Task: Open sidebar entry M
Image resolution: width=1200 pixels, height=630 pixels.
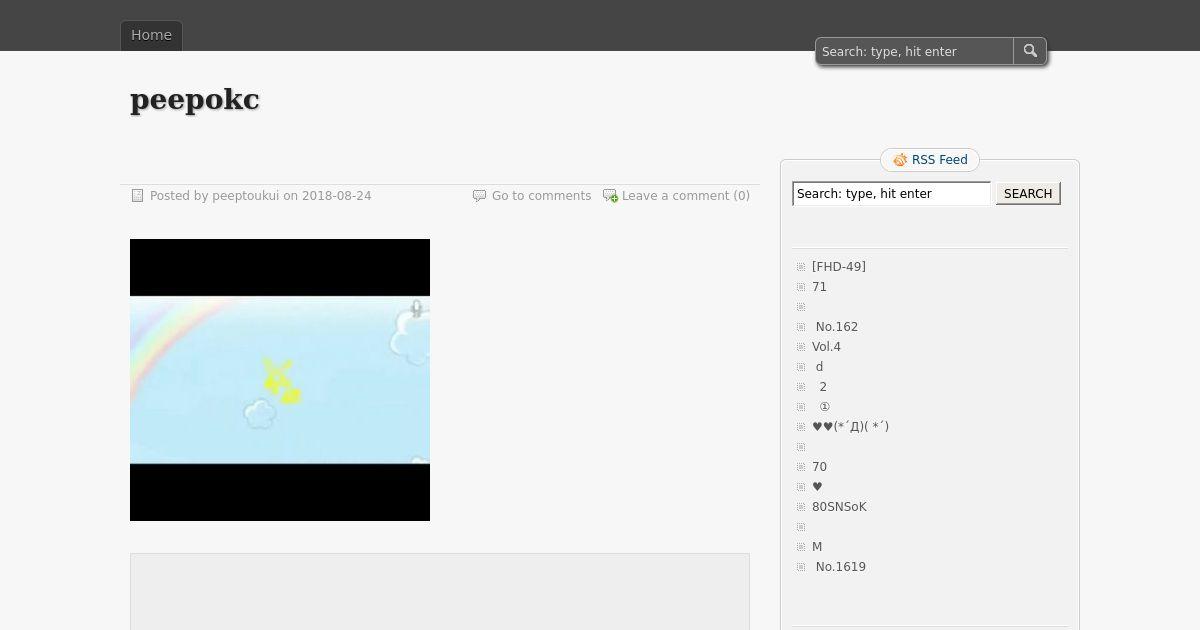Action: pyautogui.click(x=817, y=547)
